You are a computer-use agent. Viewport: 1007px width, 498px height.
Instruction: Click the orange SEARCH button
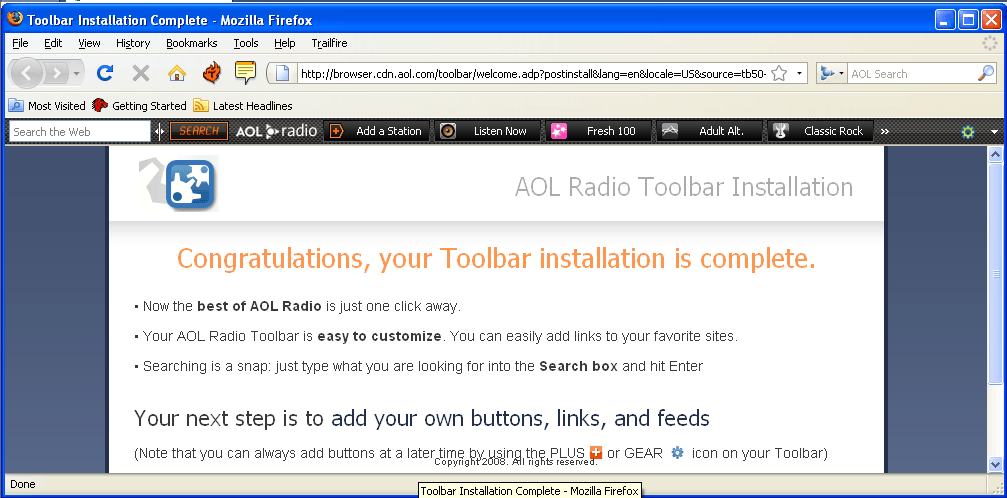coord(199,131)
